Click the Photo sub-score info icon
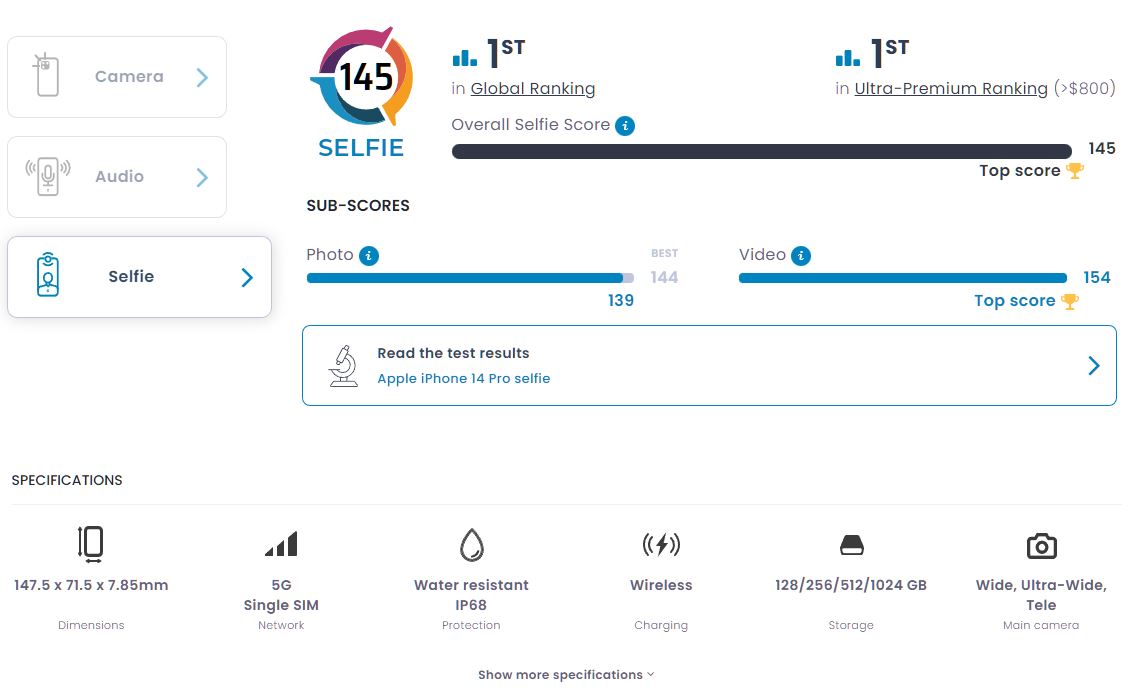Image resolution: width=1148 pixels, height=693 pixels. coord(369,255)
